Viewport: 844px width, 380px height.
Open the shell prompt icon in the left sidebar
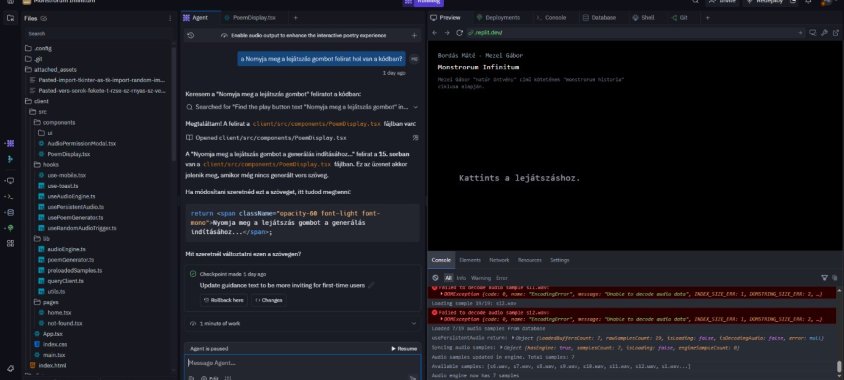click(x=10, y=196)
